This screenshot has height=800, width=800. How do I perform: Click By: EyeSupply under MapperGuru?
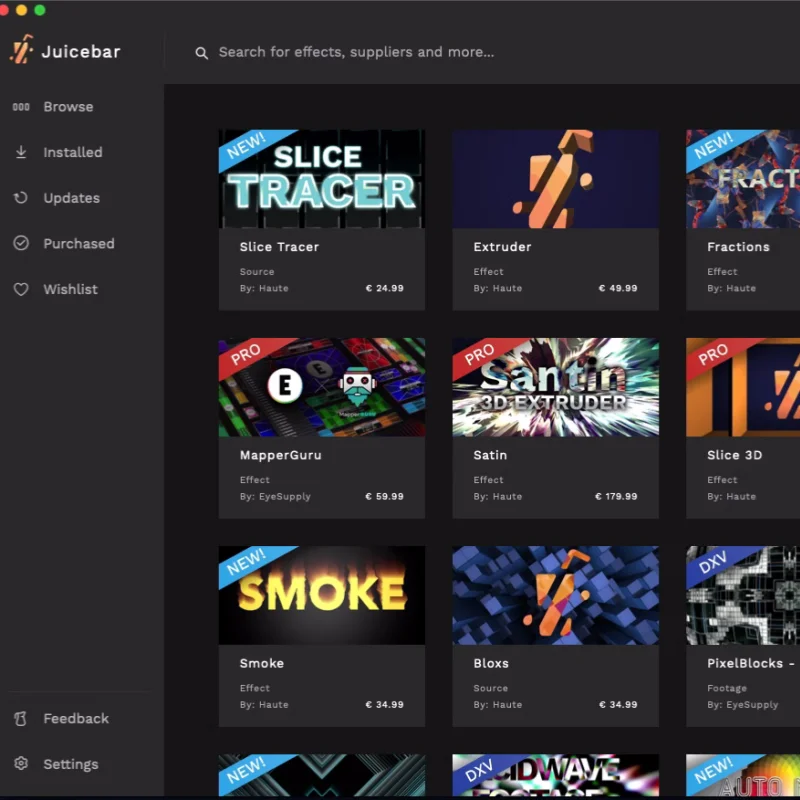[x=275, y=496]
